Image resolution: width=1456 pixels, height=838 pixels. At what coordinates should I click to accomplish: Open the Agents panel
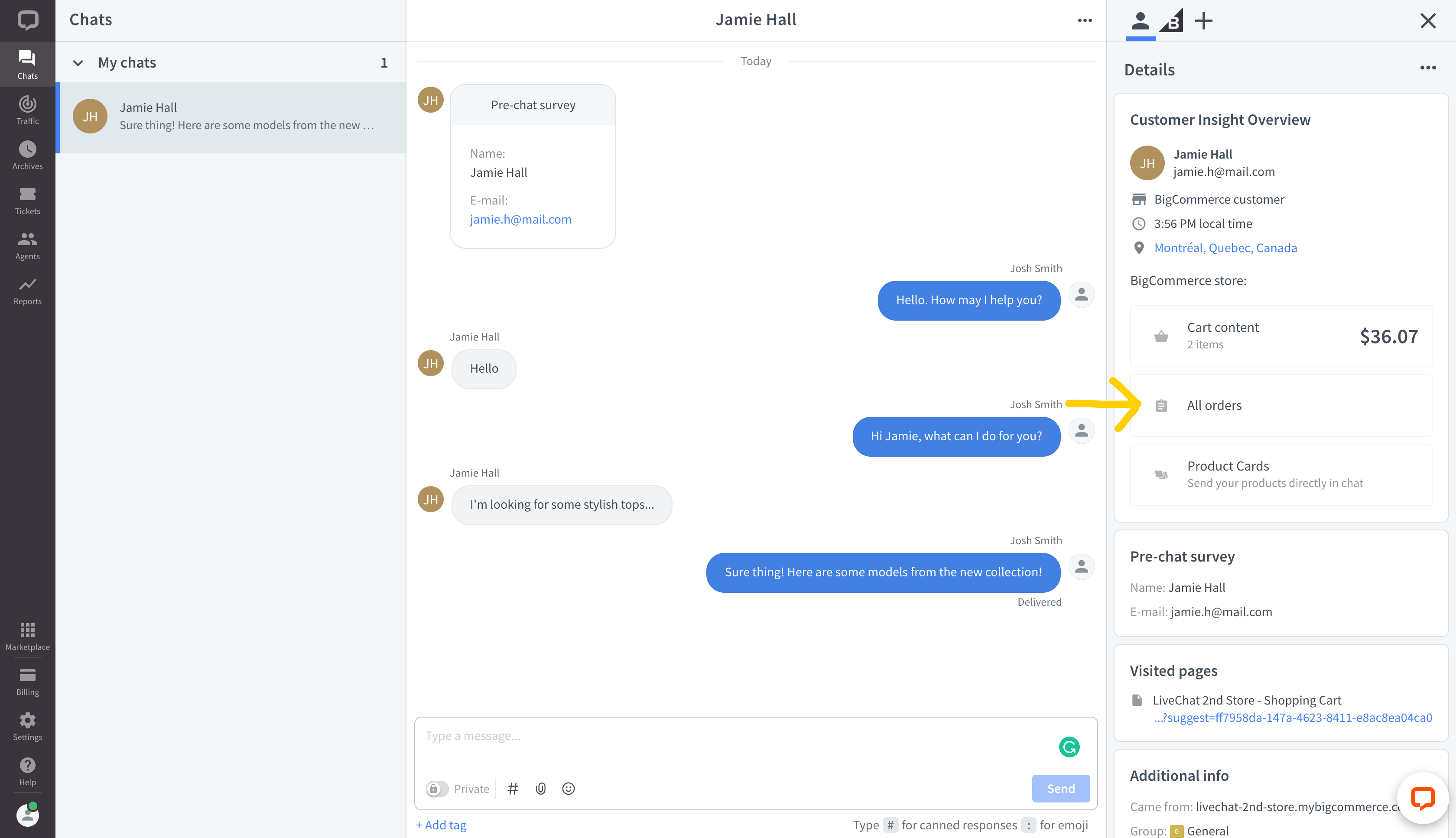pos(27,243)
